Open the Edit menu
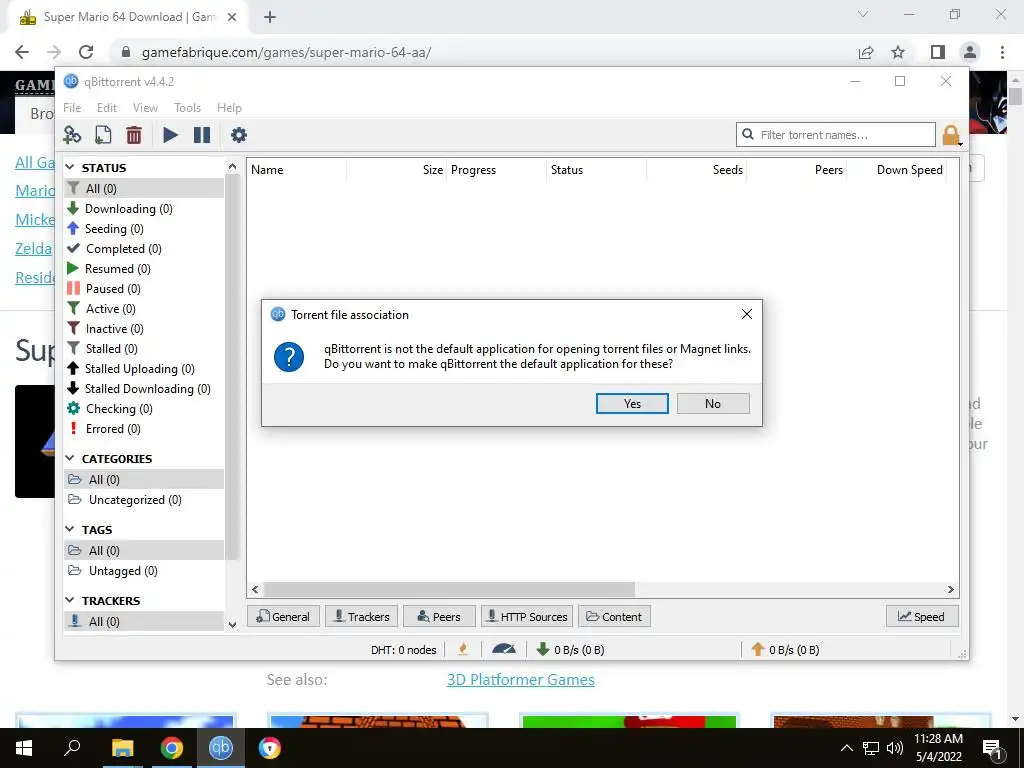1024x768 pixels. pos(106,108)
